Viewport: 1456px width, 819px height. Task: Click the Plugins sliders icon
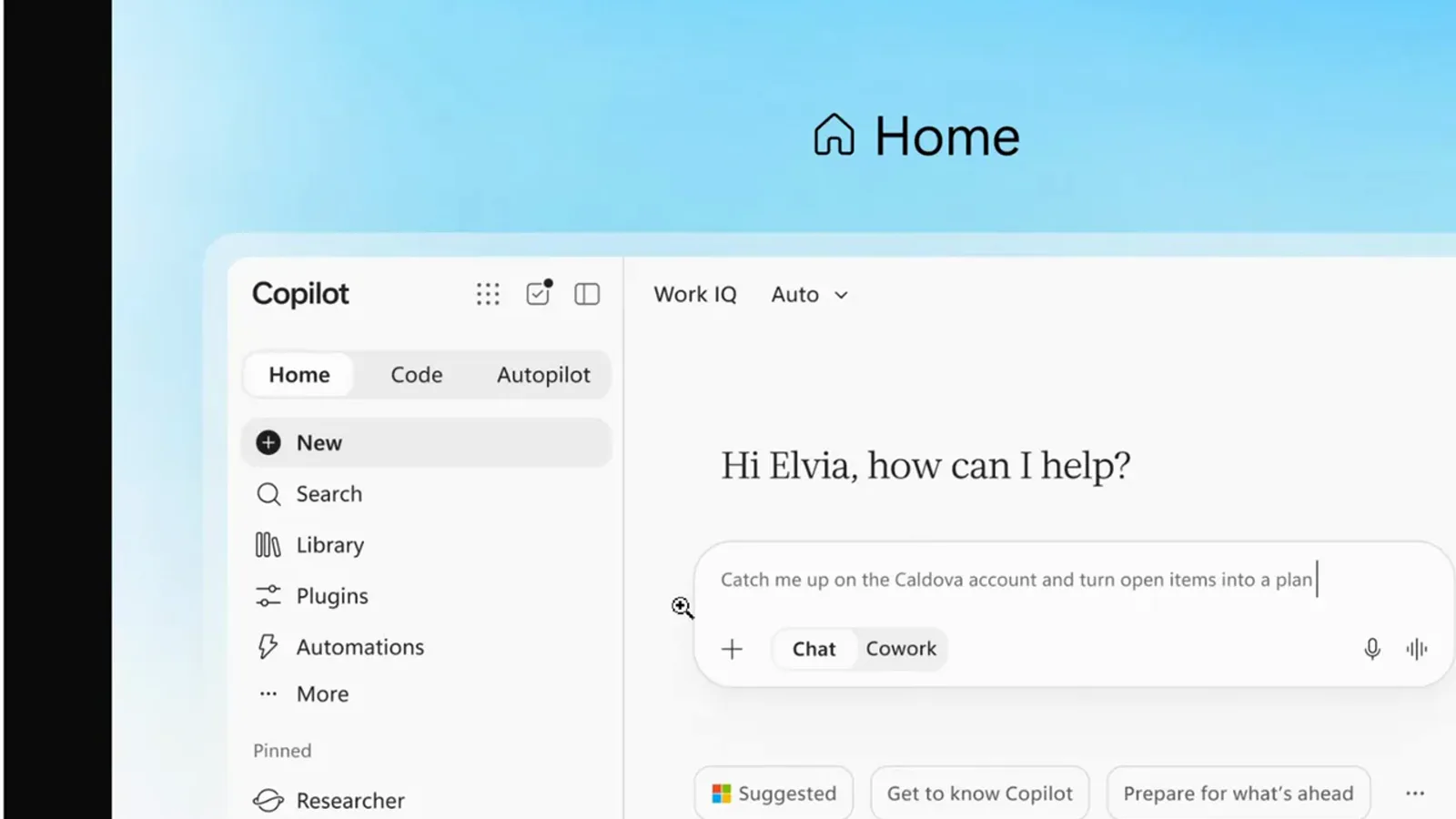(x=268, y=596)
